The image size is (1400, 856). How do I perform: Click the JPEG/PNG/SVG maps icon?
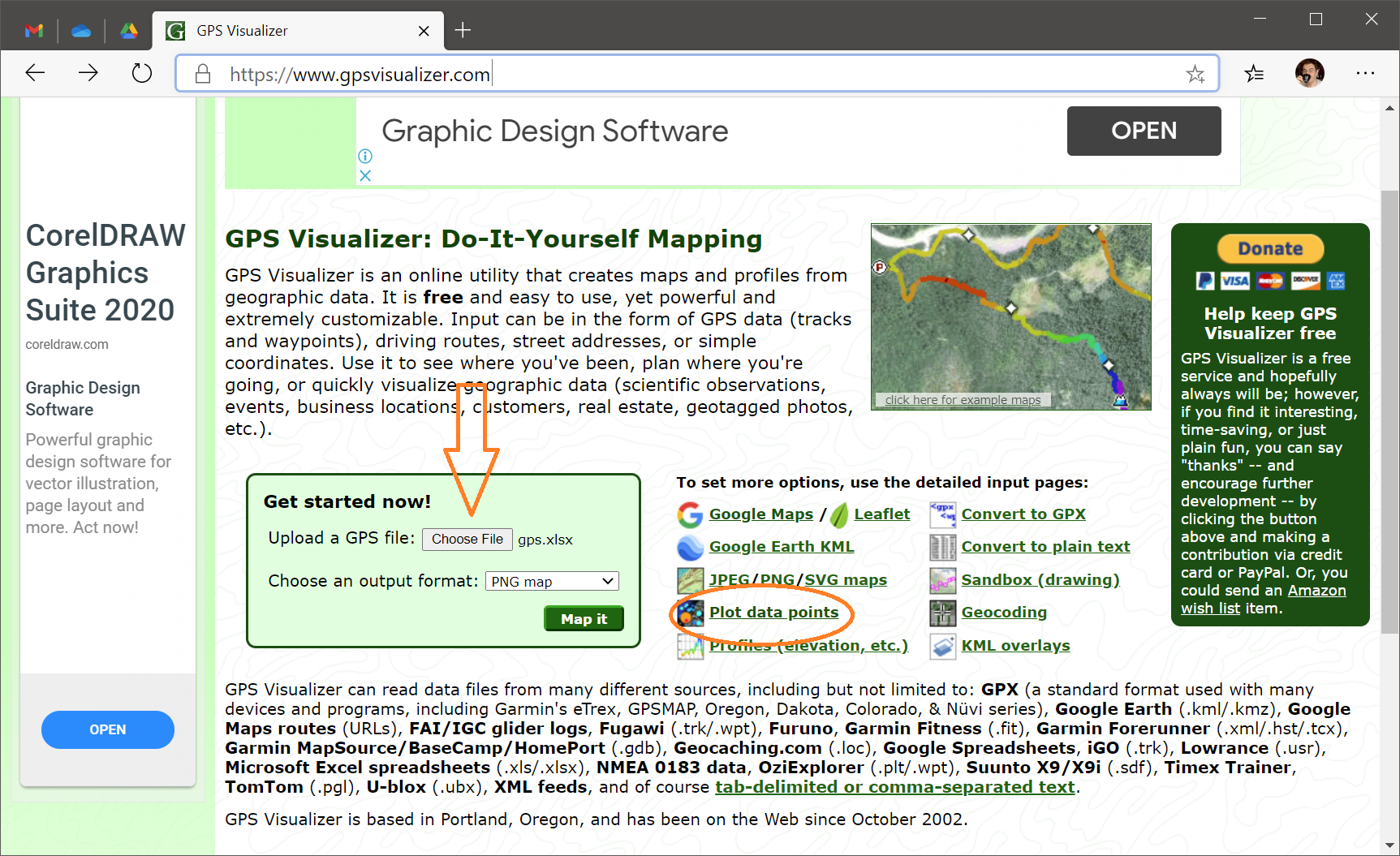tap(690, 580)
